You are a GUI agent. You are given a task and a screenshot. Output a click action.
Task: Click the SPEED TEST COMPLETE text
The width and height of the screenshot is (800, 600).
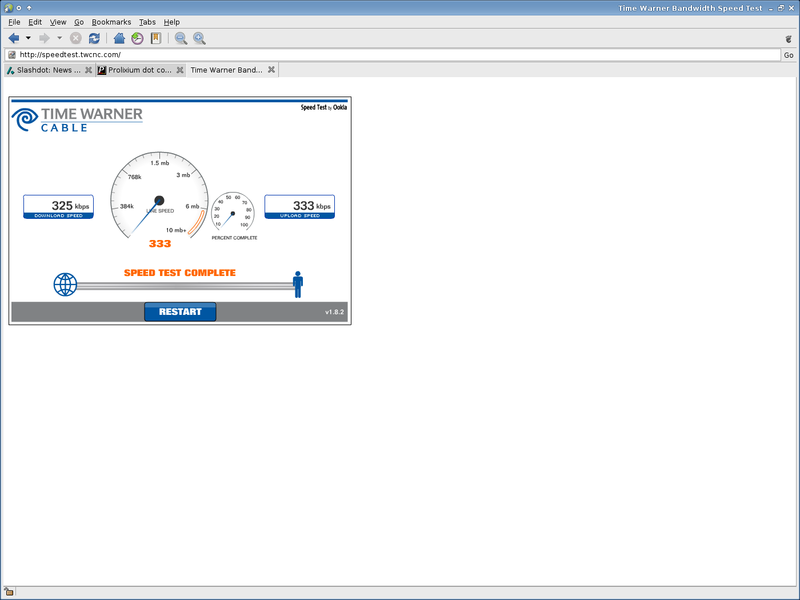click(180, 273)
